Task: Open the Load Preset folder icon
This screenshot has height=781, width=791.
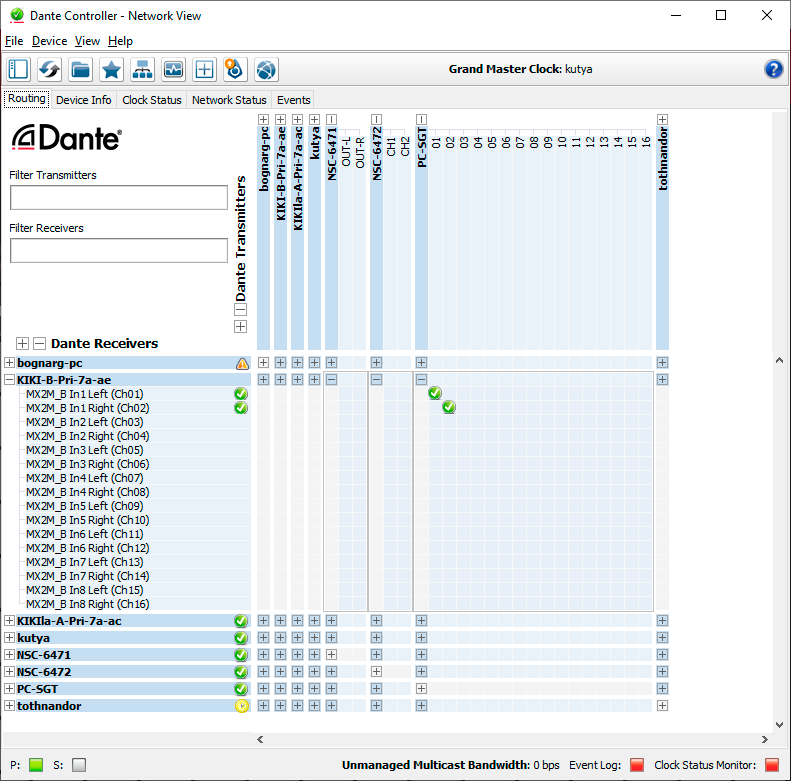Action: pos(80,69)
